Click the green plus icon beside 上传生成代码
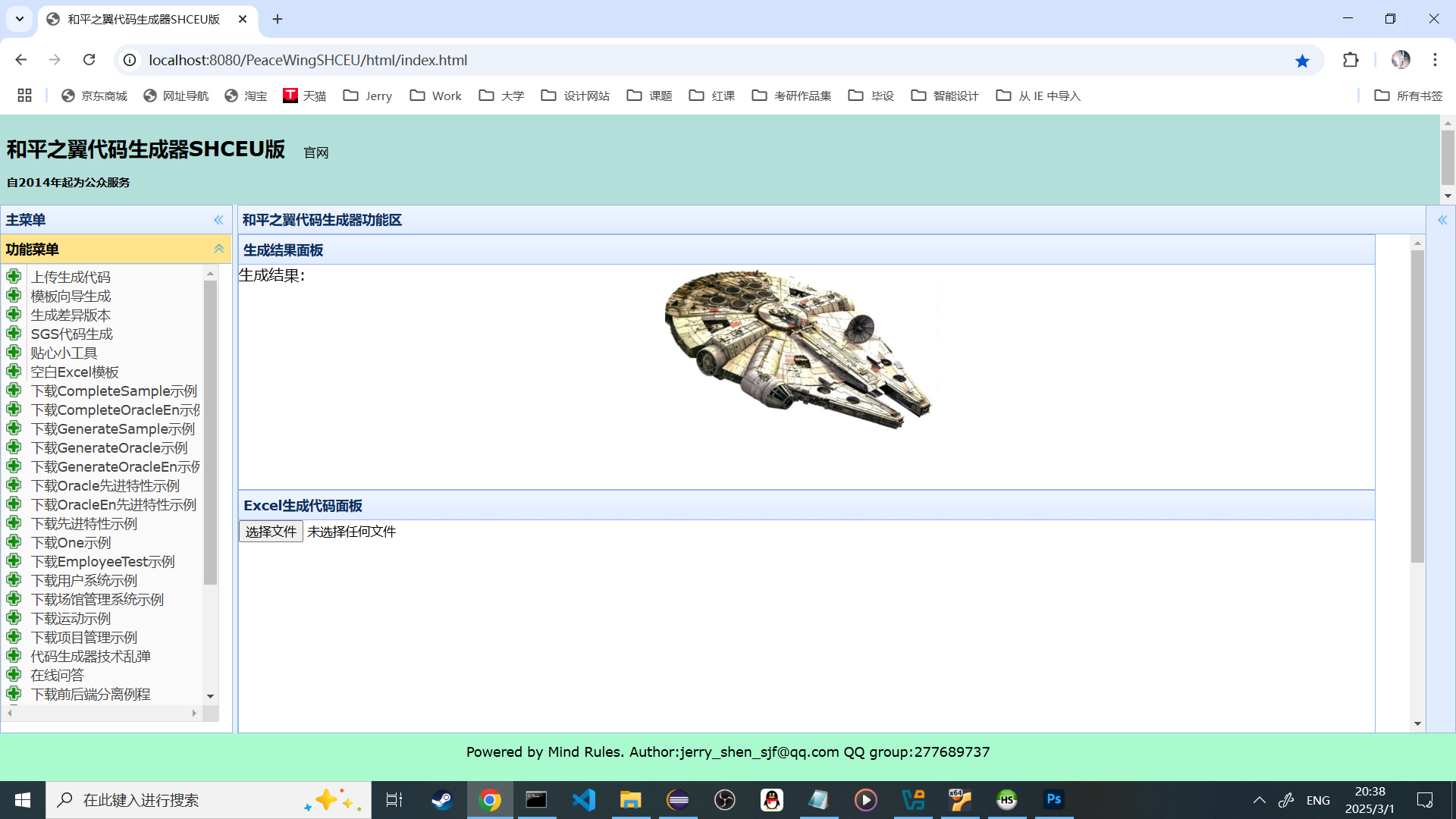The height and width of the screenshot is (819, 1456). coord(14,277)
